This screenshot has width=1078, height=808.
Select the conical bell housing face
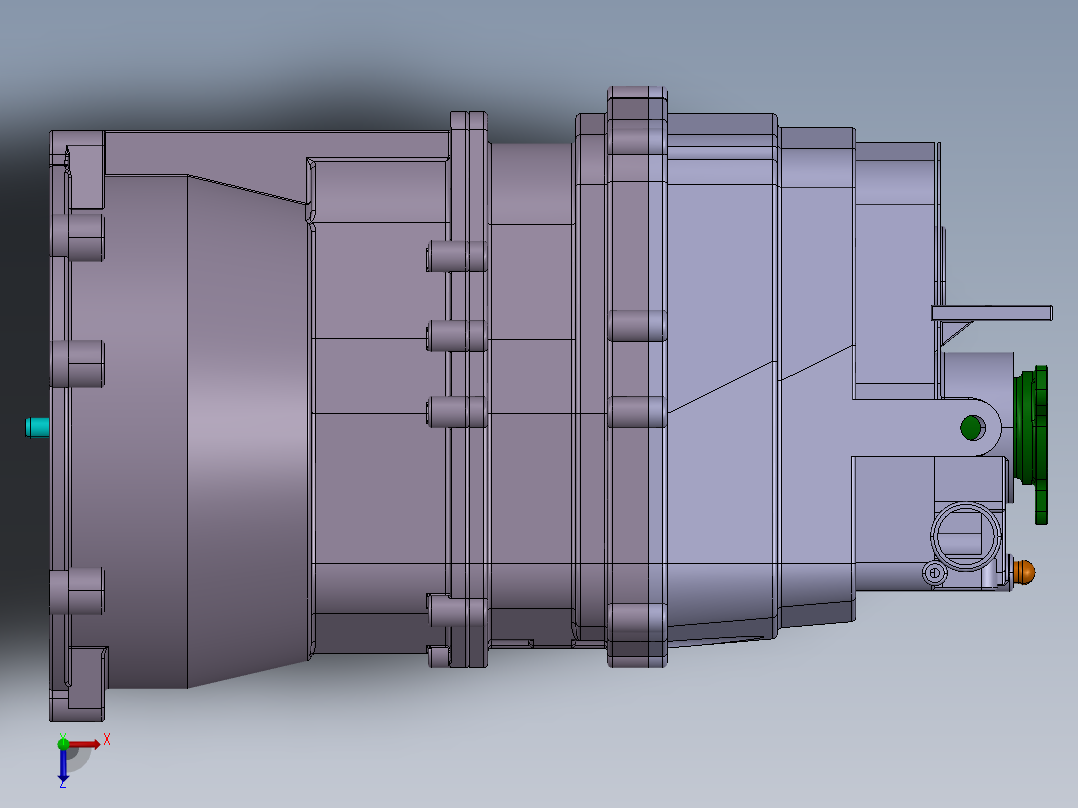pyautogui.click(x=248, y=431)
